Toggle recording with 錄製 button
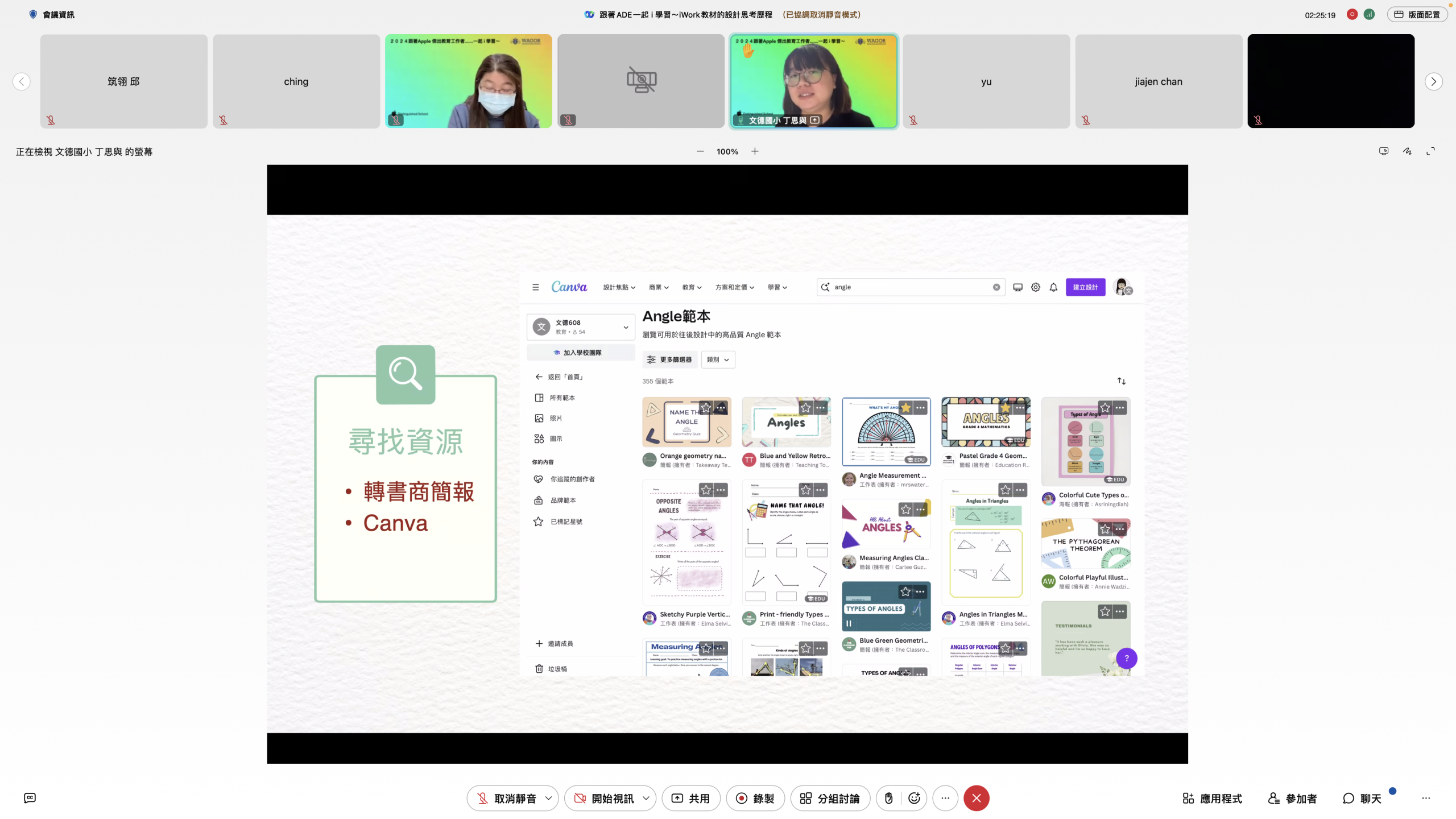Image resolution: width=1456 pixels, height=819 pixels. pos(755,798)
